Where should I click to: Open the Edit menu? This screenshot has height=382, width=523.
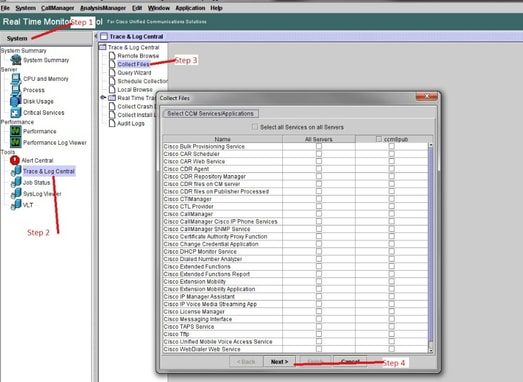pos(137,8)
